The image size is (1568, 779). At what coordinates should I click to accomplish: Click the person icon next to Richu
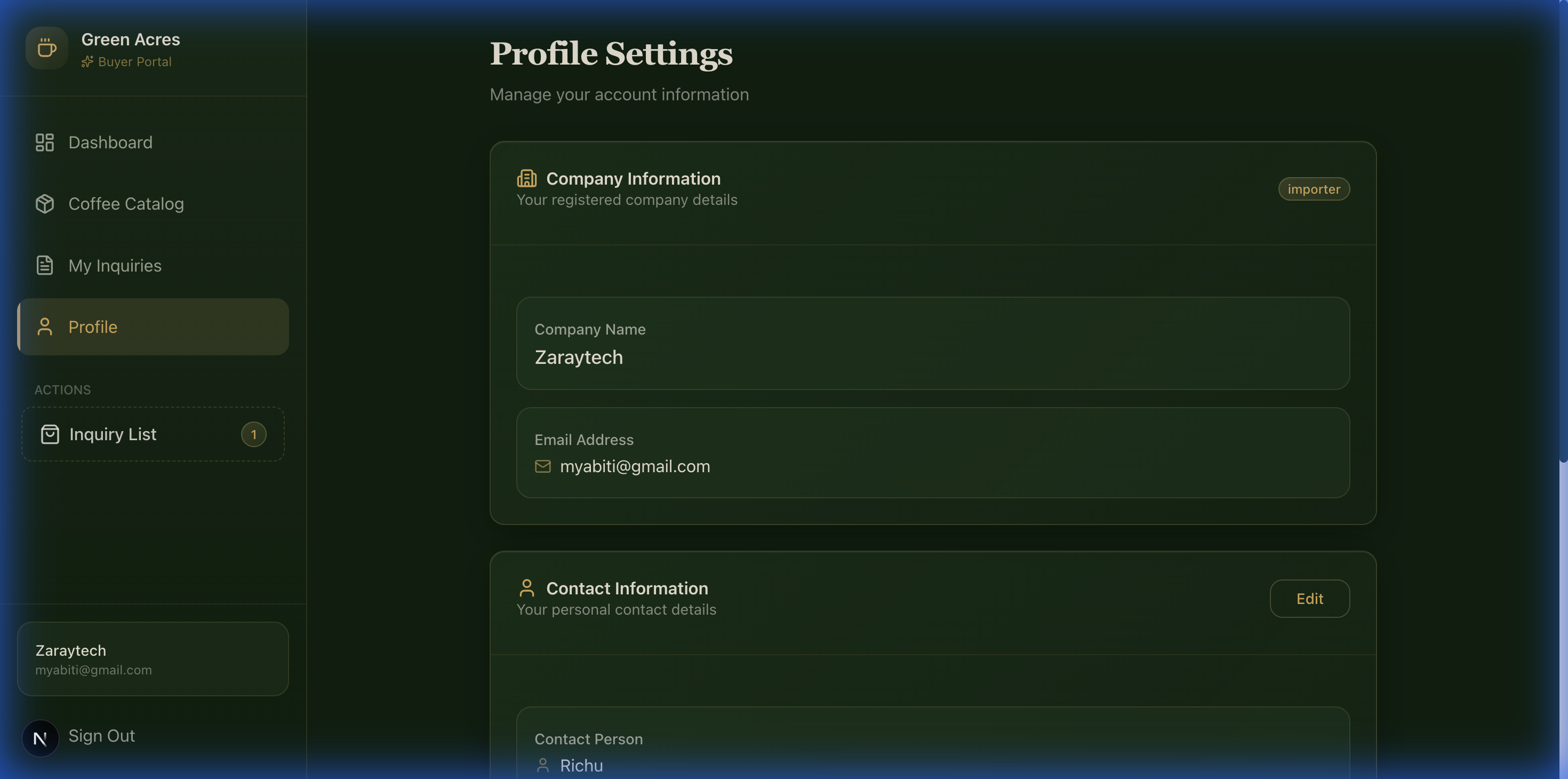(543, 765)
